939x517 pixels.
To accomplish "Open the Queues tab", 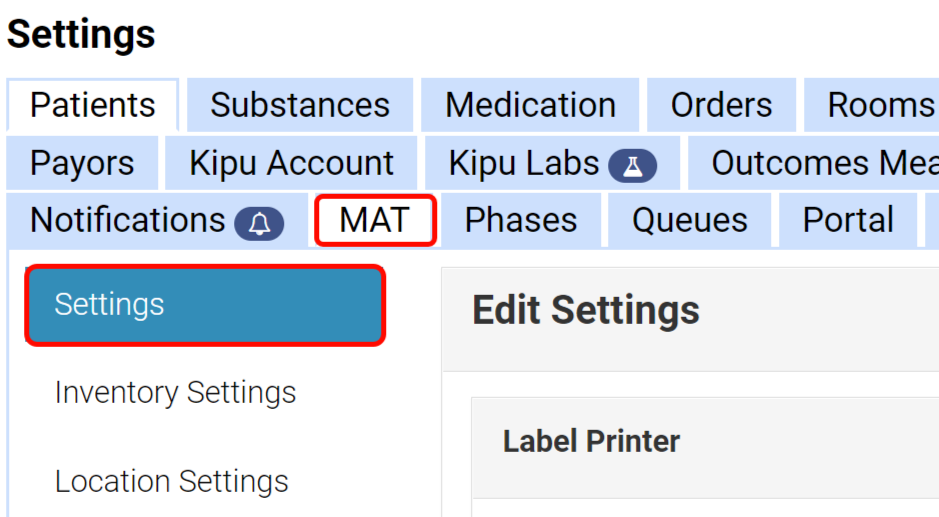I will pos(690,220).
